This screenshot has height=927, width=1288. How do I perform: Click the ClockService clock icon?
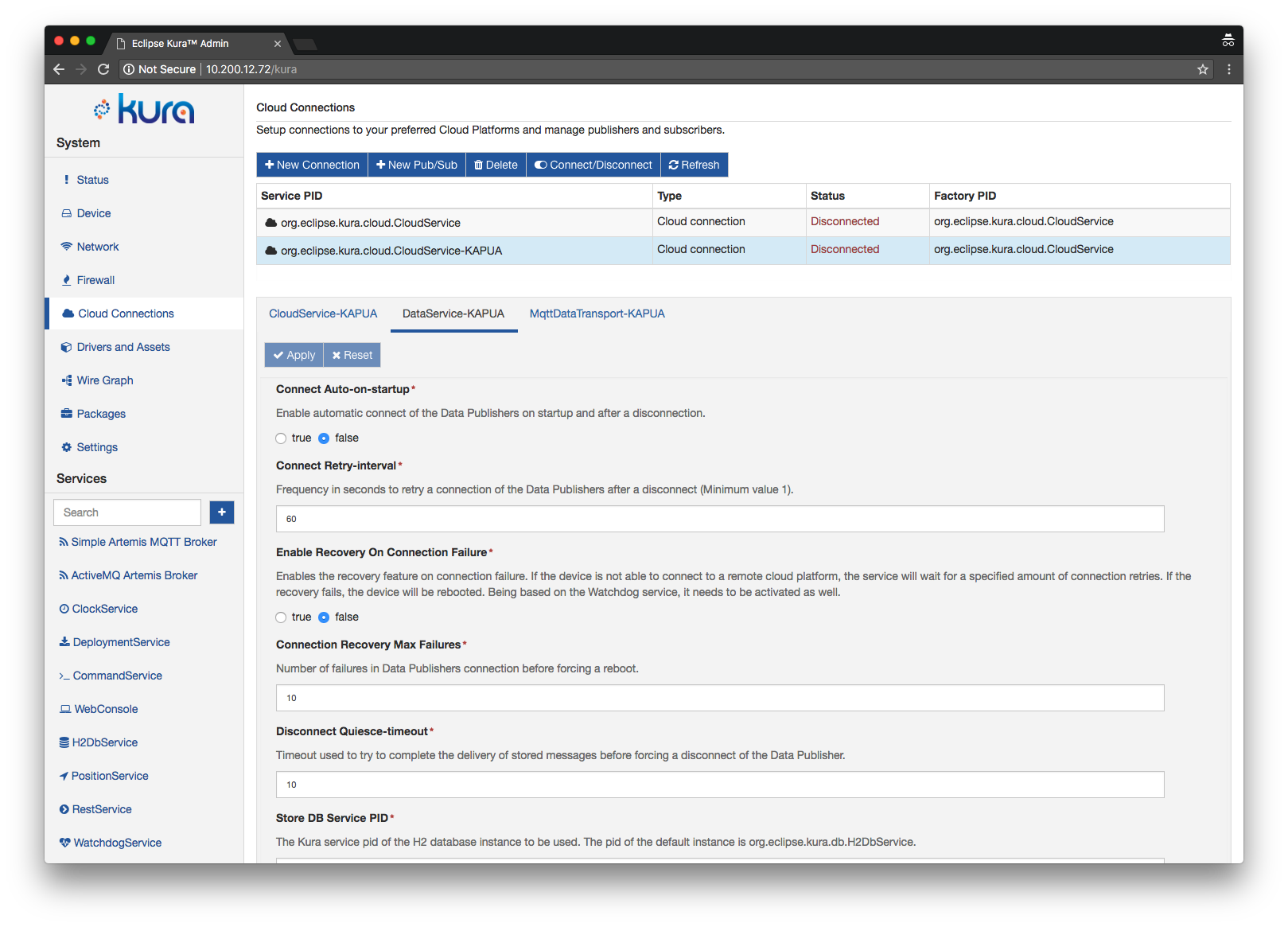click(64, 609)
